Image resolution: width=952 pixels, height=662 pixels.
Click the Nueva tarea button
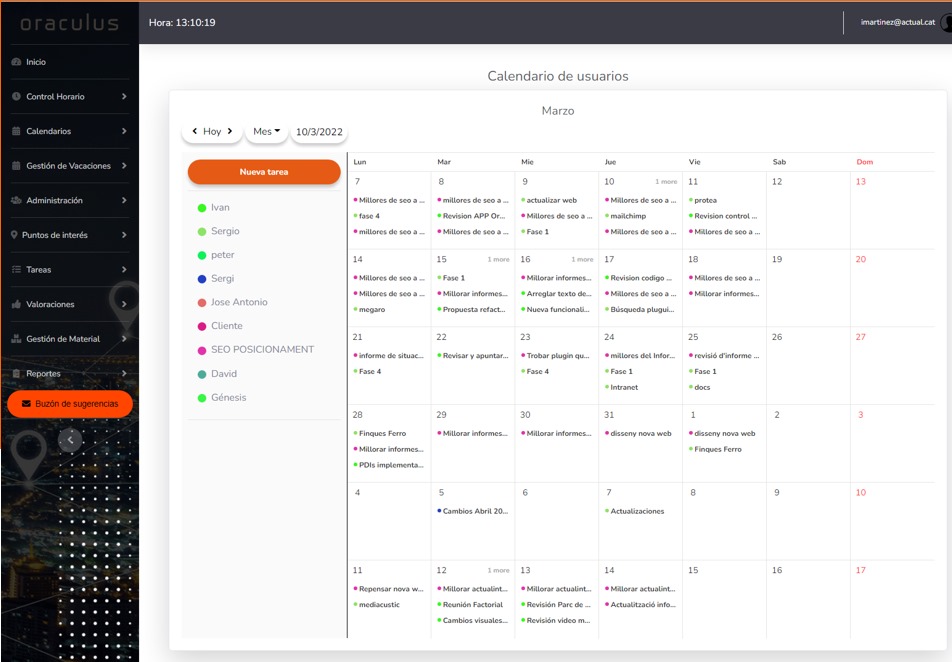click(x=264, y=172)
